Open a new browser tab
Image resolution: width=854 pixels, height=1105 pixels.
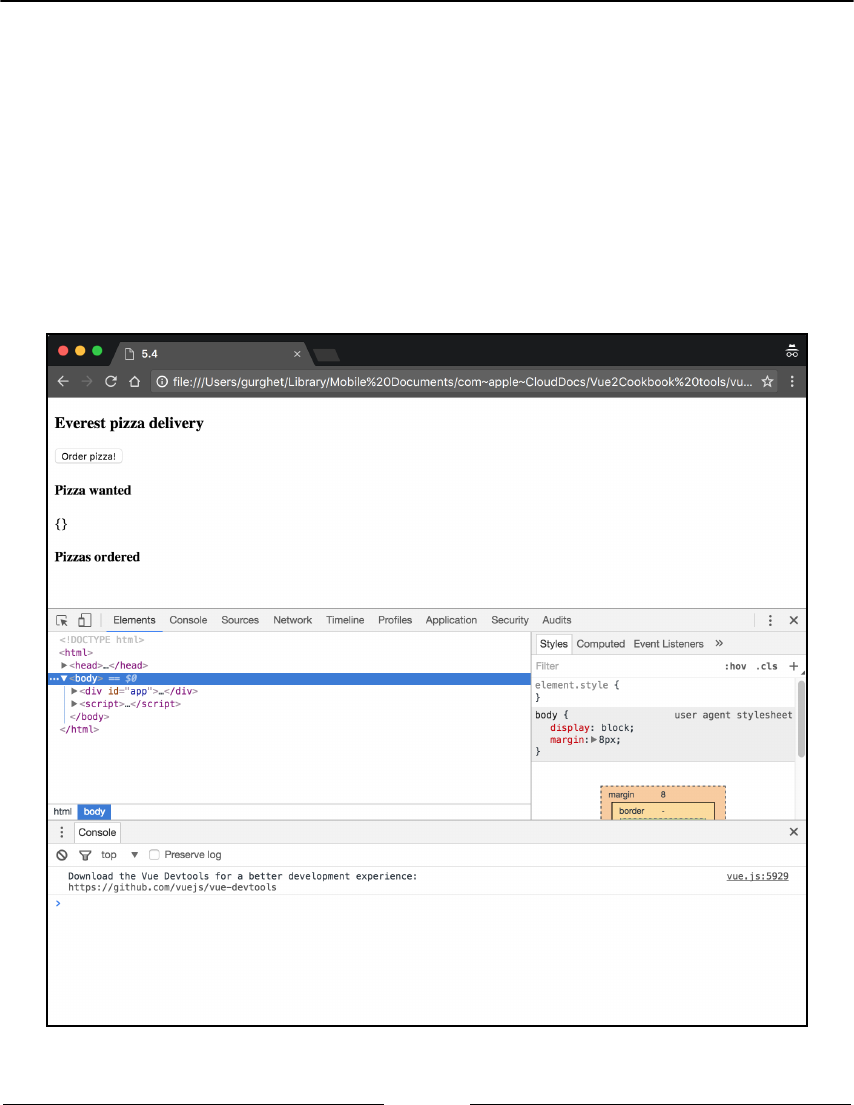coord(326,354)
